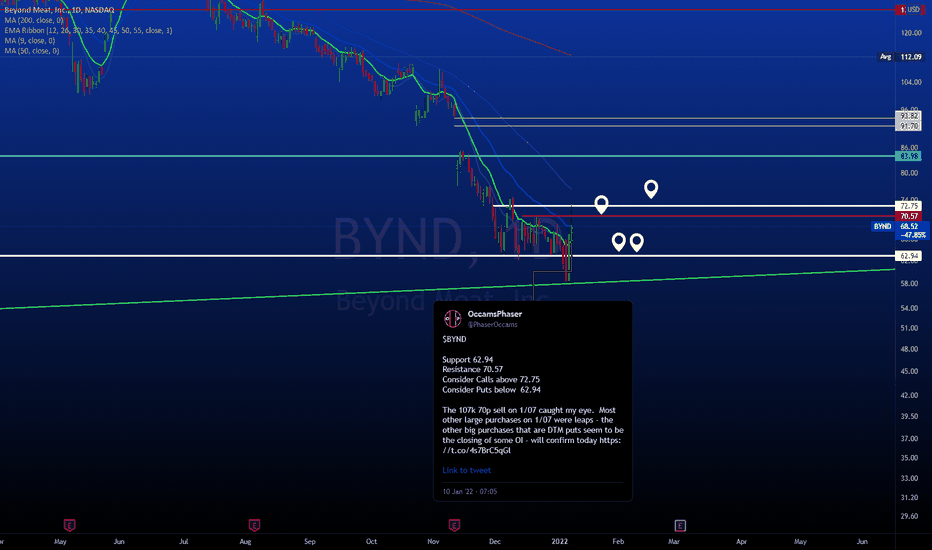The height and width of the screenshot is (550, 932).
Task: Click the 93.82 price label
Action: pyautogui.click(x=909, y=116)
